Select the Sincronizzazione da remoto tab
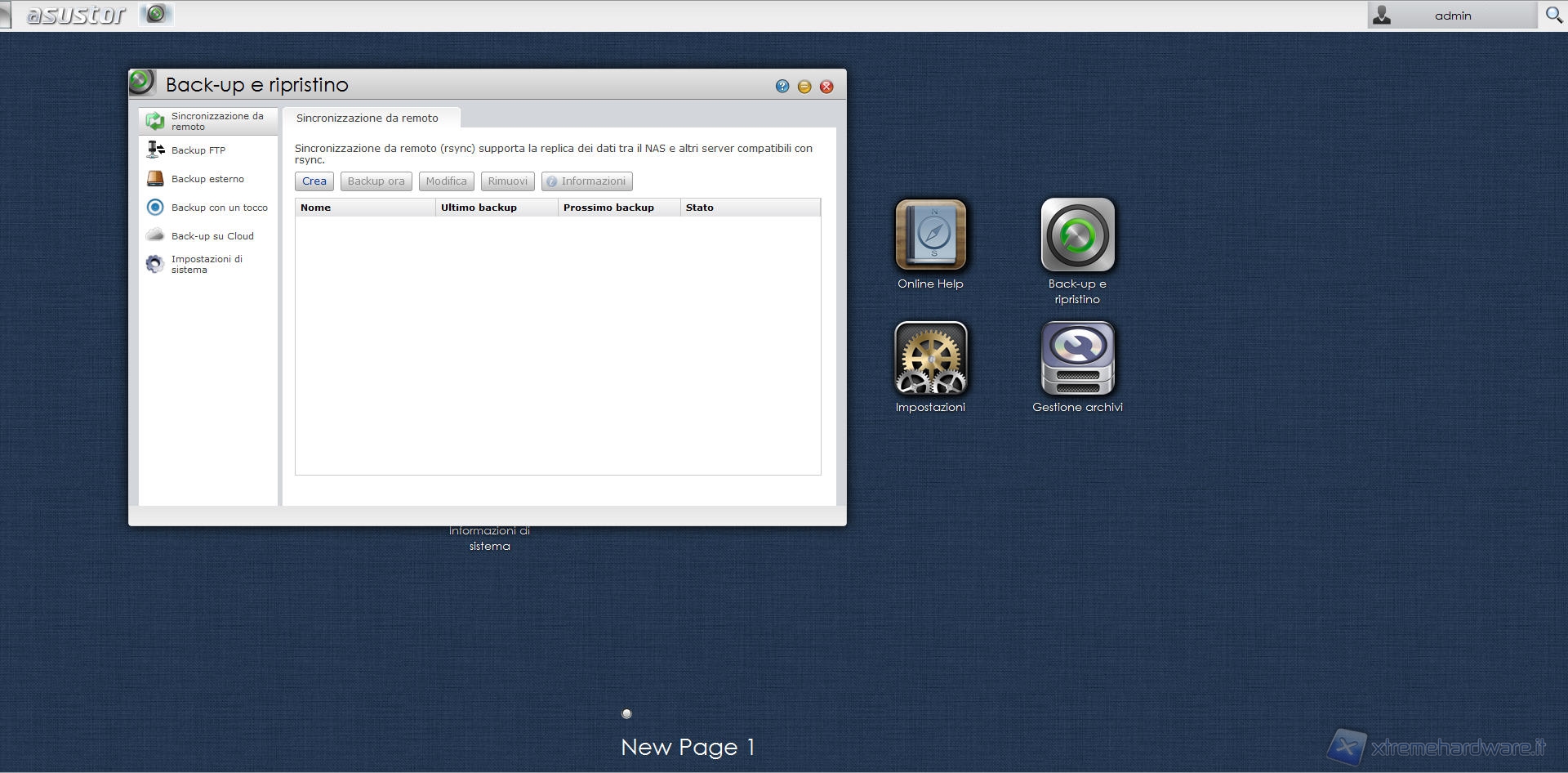 click(x=367, y=118)
